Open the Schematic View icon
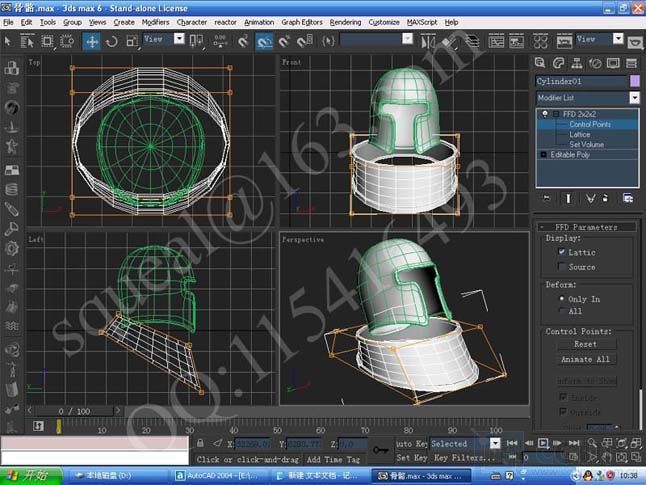The image size is (646, 485). pyautogui.click(x=516, y=41)
